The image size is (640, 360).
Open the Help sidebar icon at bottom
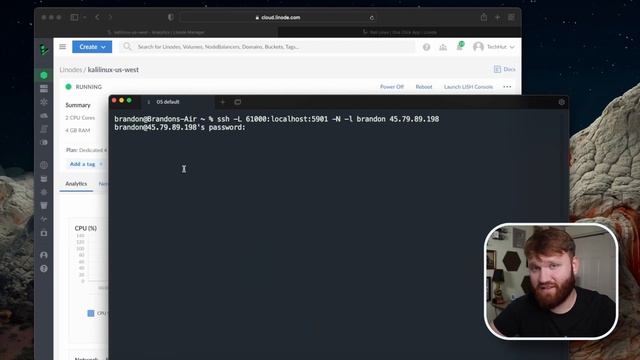tap(44, 269)
